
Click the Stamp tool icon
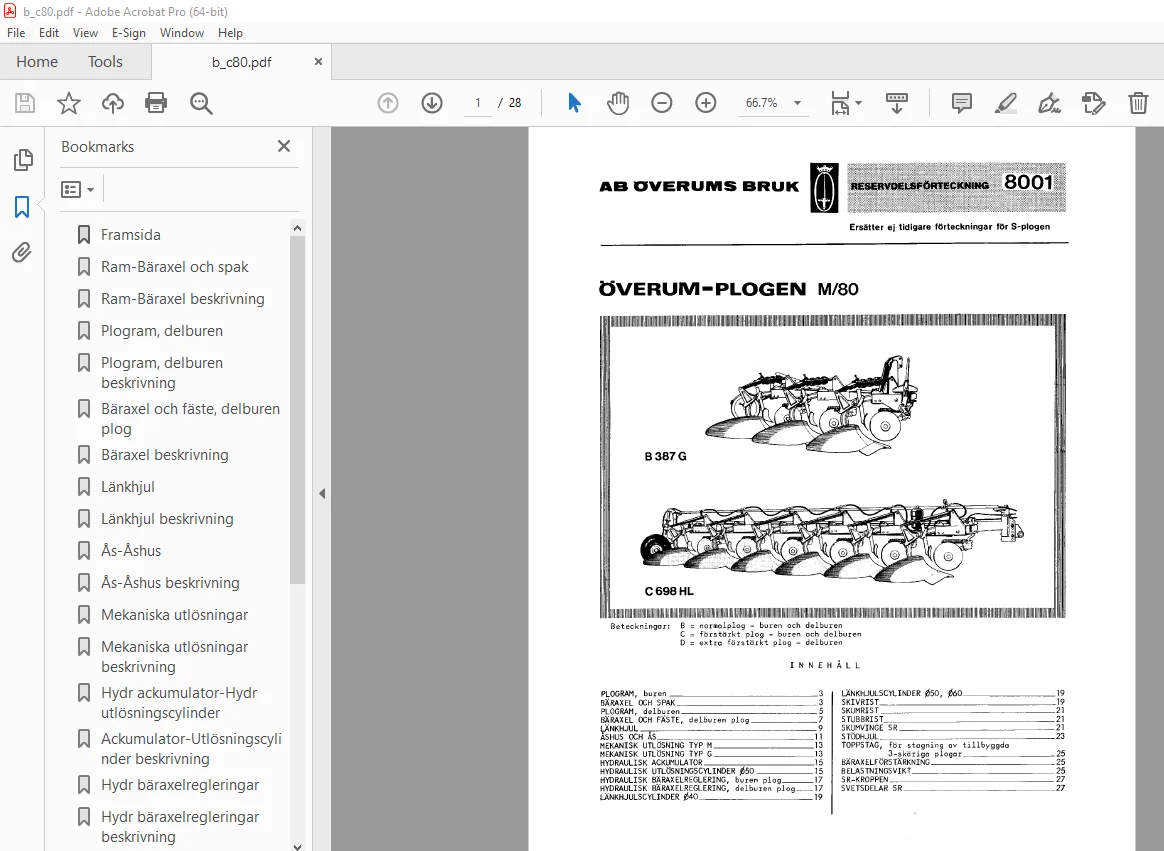[x=1093, y=102]
